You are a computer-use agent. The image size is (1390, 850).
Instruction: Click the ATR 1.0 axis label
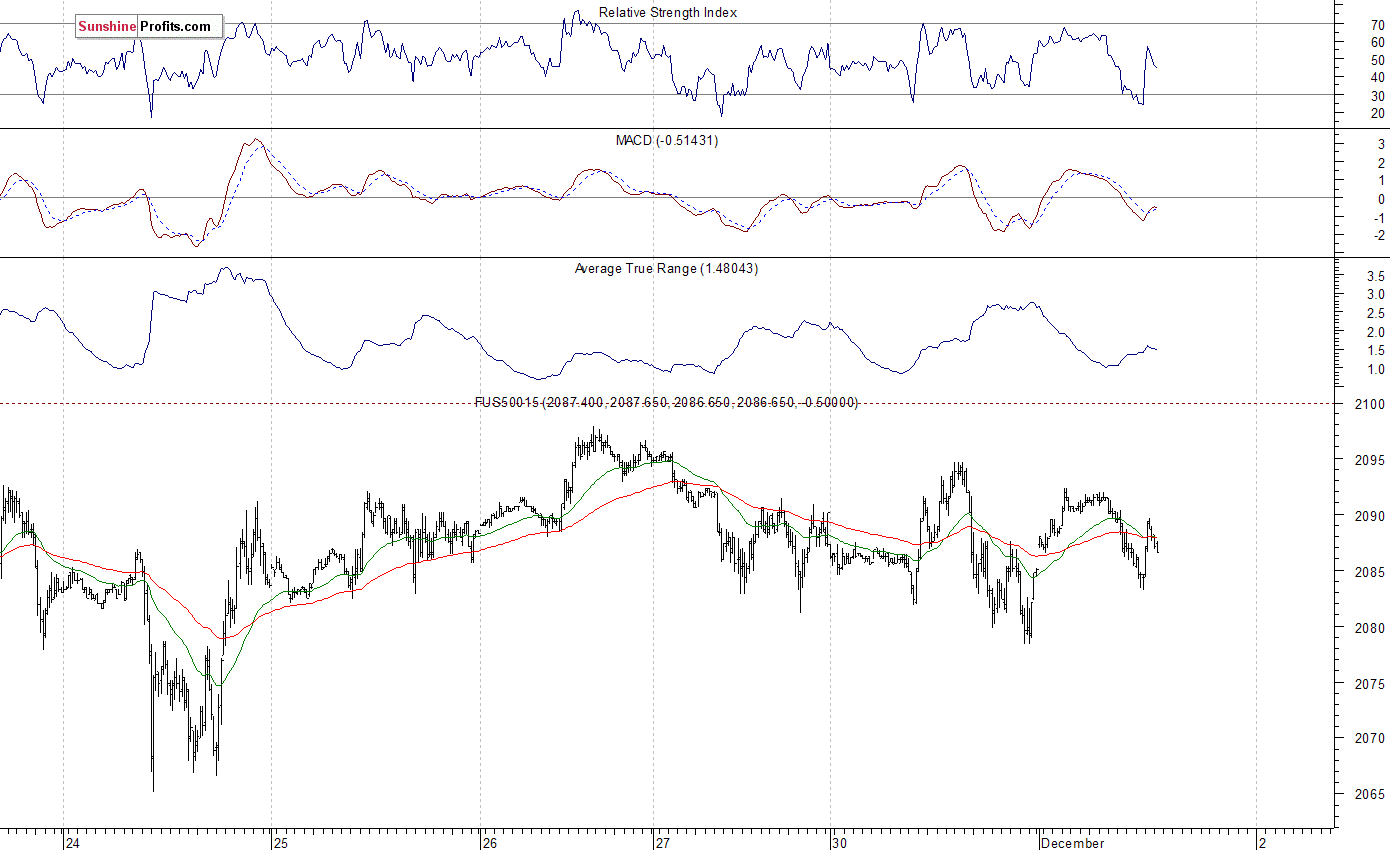coord(1375,370)
